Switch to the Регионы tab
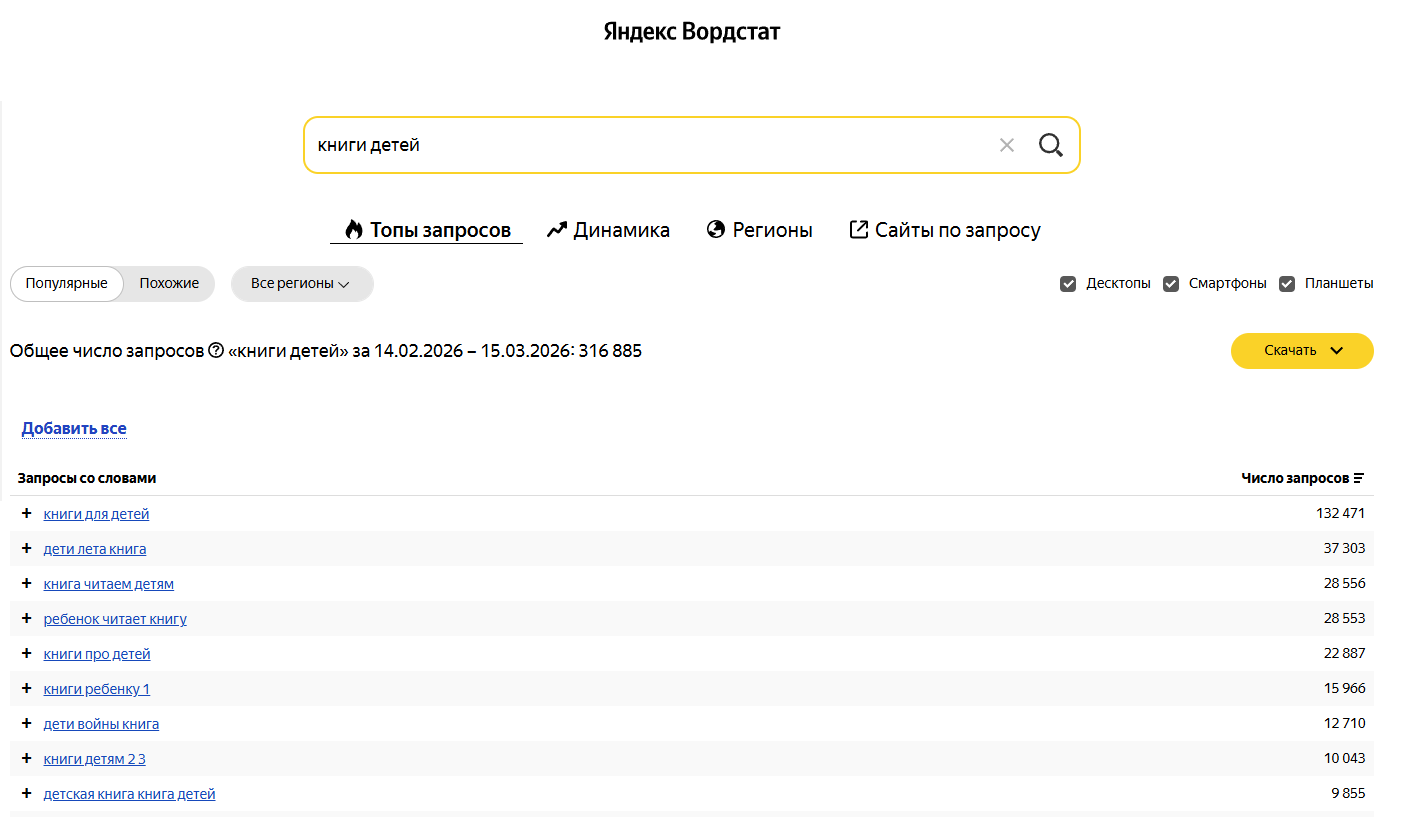Viewport: 1405px width, 817px height. click(x=759, y=230)
